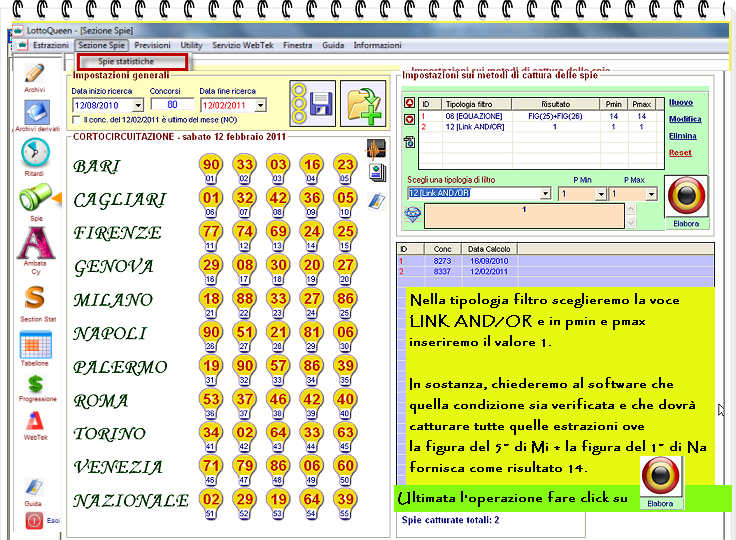736x540 pixels.
Task: Click Firenze ball 77 numbered 11
Action: 211,235
